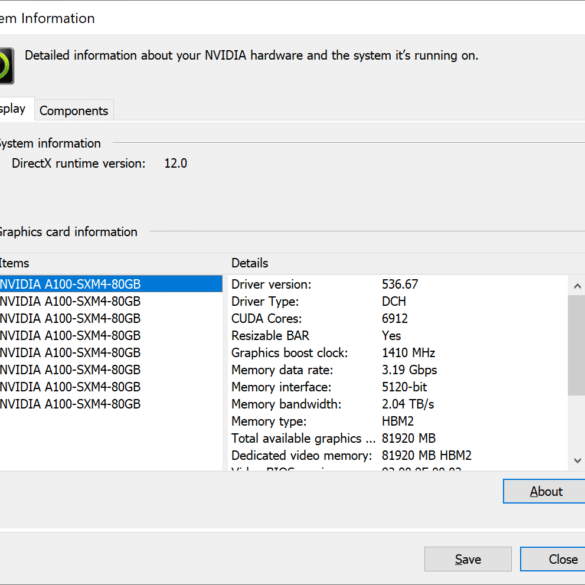This screenshot has height=585, width=585.
Task: Click the 'Detailed information about your NVIDIA hardware' description
Action: tap(251, 56)
